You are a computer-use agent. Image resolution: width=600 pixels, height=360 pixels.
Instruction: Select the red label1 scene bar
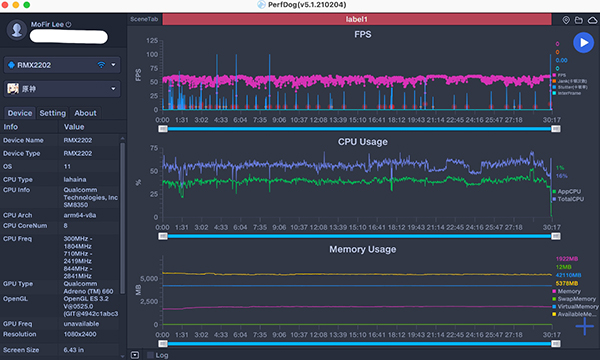(x=357, y=19)
